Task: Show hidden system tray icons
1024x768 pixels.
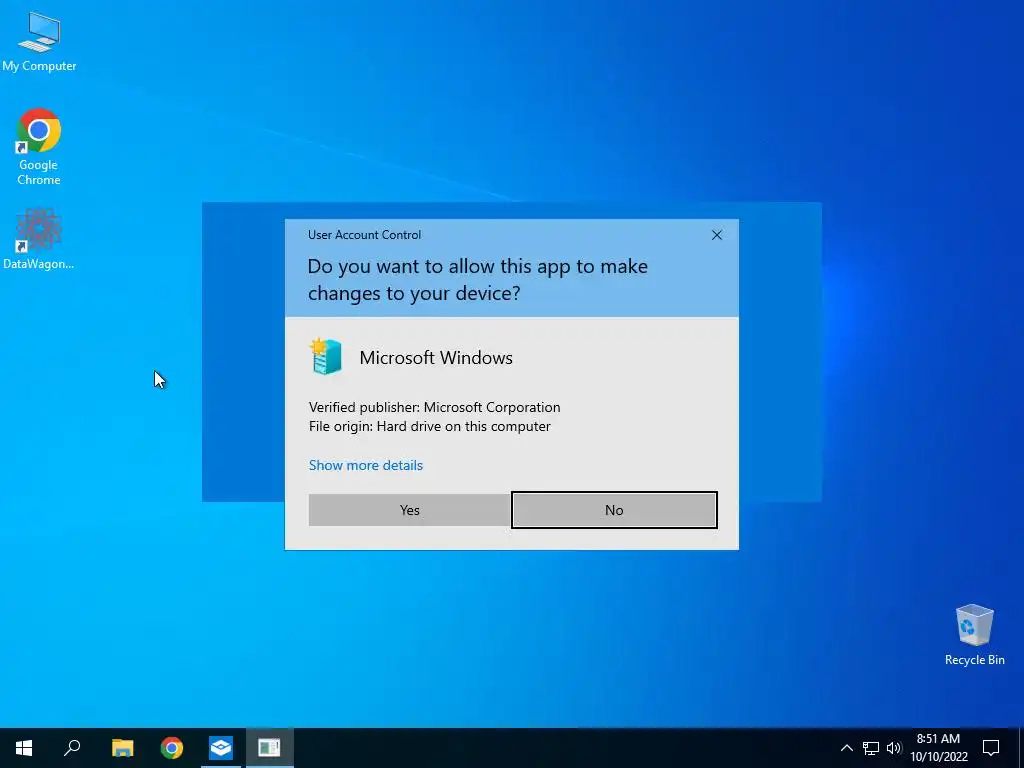Action: 846,748
